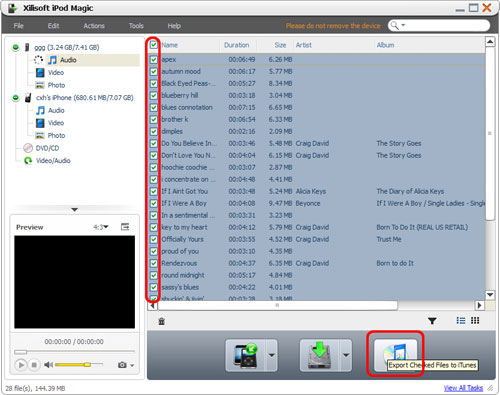Screen dimensions: 500x395
Task: Open dropdown next to export-to-computer button
Action: click(x=346, y=355)
